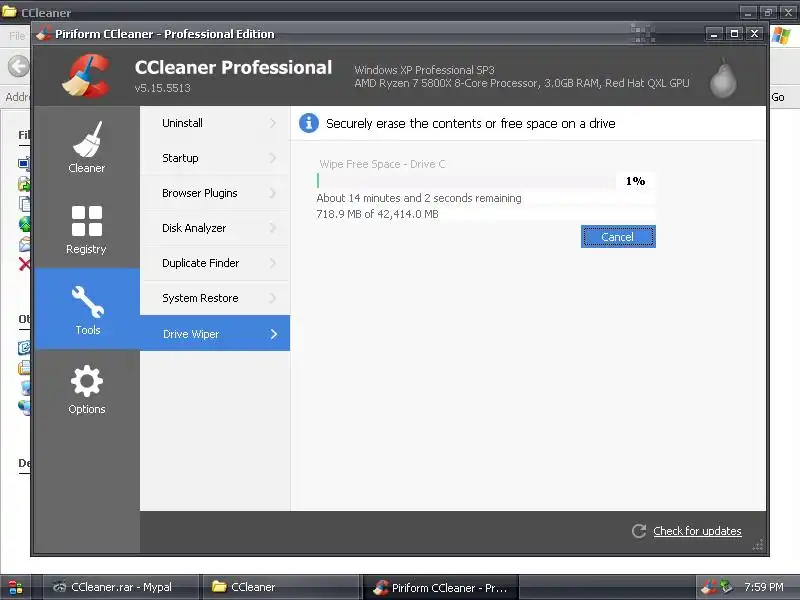Click 'Wipe Free Space - Drive C' label
Image resolution: width=800 pixels, height=600 pixels.
382,164
